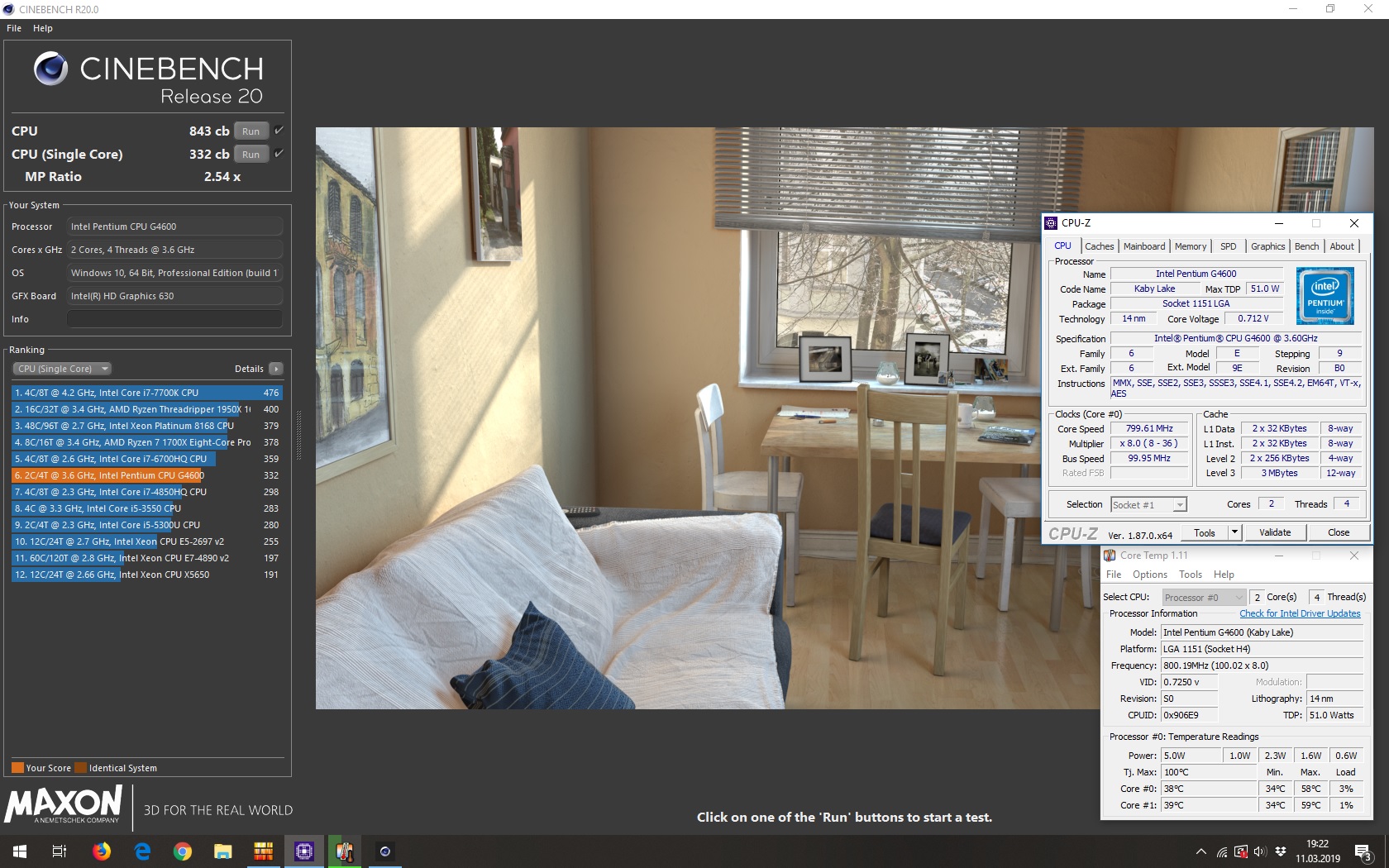Open Task View on the taskbar
Image resolution: width=1389 pixels, height=868 pixels.
60,851
